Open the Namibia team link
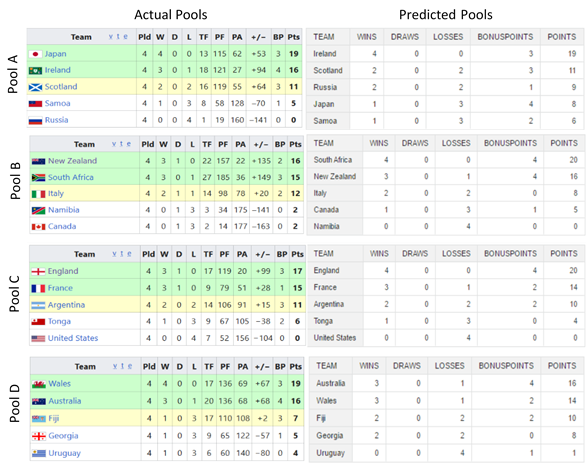 (x=64, y=210)
